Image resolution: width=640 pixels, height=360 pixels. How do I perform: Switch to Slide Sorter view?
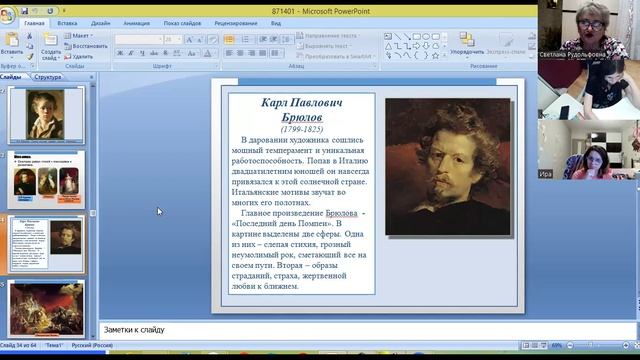535,345
